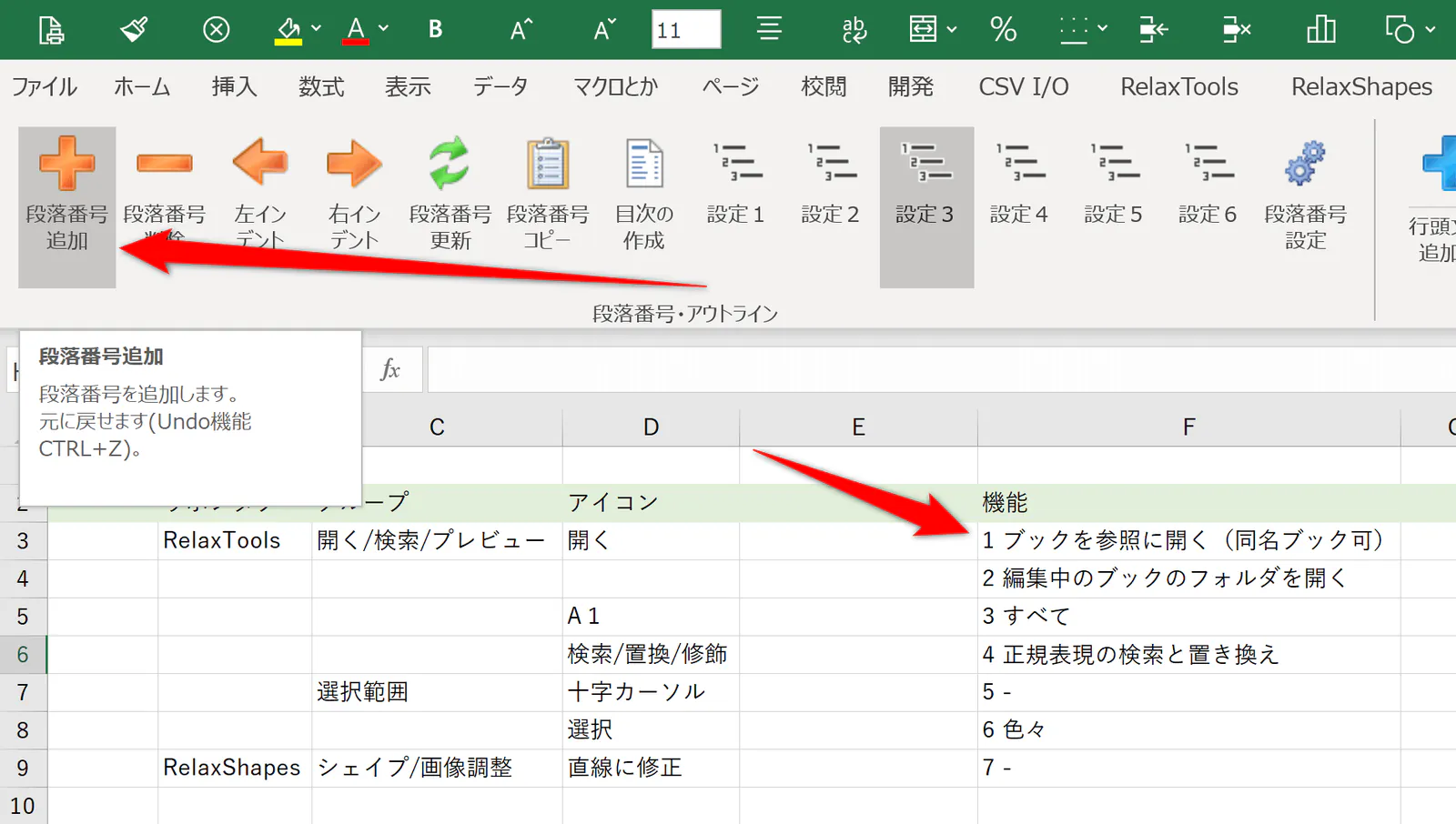Click the 段落番号コピー clipboard icon
Image resolution: width=1456 pixels, height=824 pixels.
tap(547, 164)
